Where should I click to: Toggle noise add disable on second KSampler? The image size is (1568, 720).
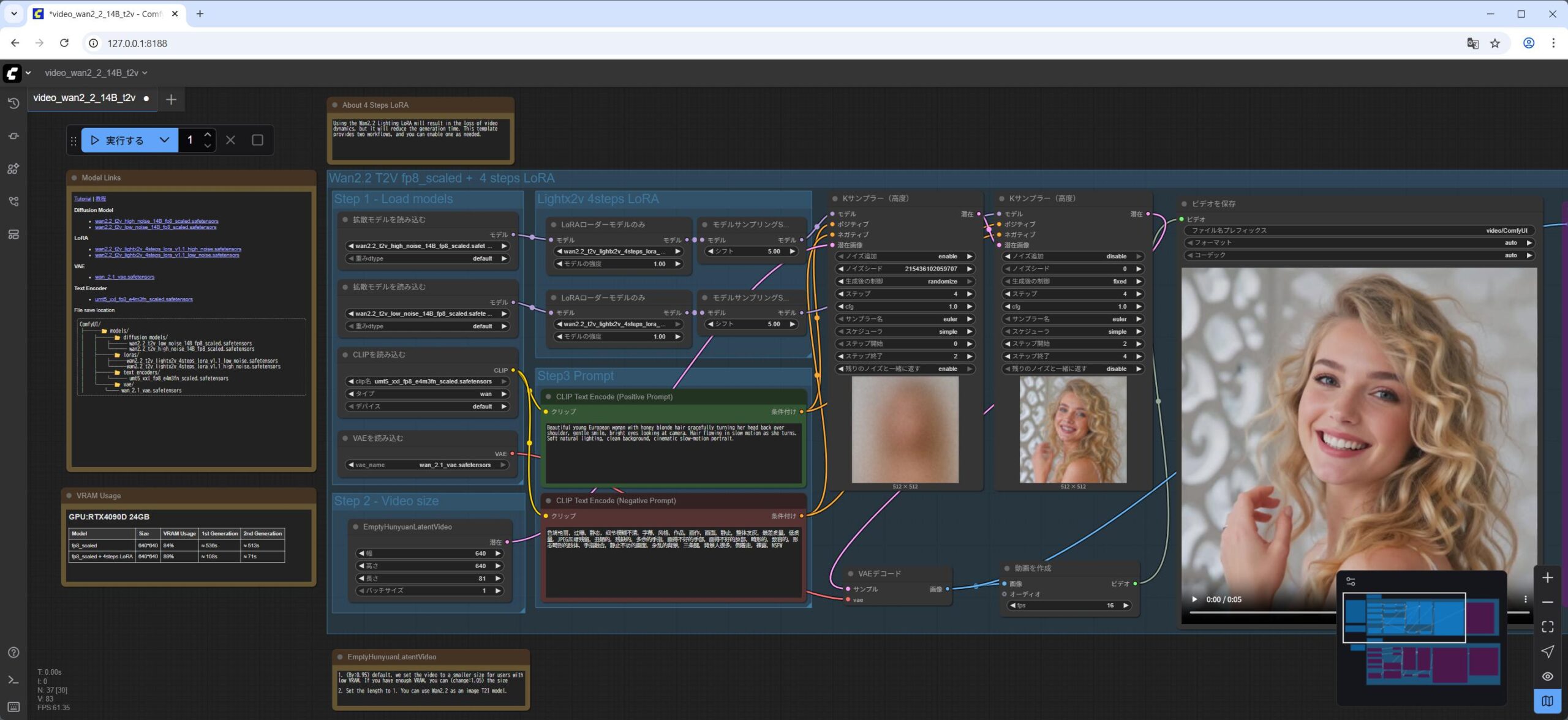(1073, 257)
